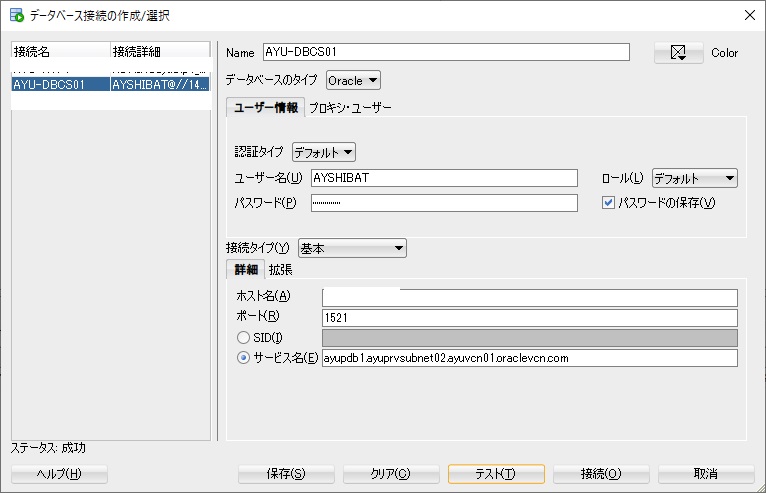Image resolution: width=766 pixels, height=493 pixels.
Task: Select the SID radio button
Action: (243, 338)
